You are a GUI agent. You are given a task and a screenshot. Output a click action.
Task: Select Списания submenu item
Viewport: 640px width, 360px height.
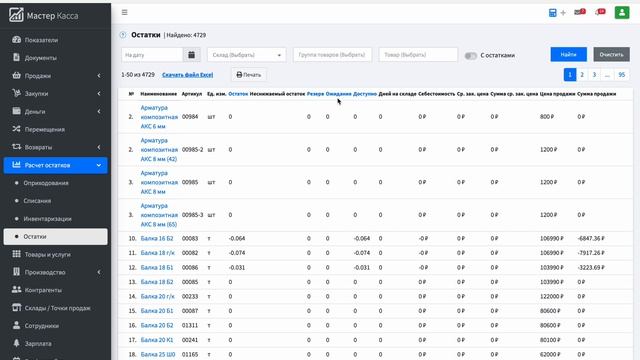pyautogui.click(x=37, y=201)
